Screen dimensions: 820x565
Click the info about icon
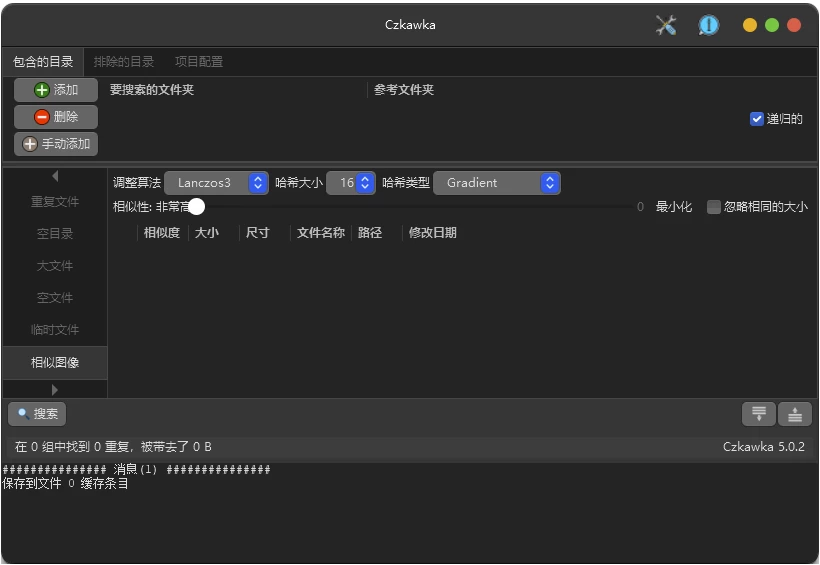coord(708,25)
